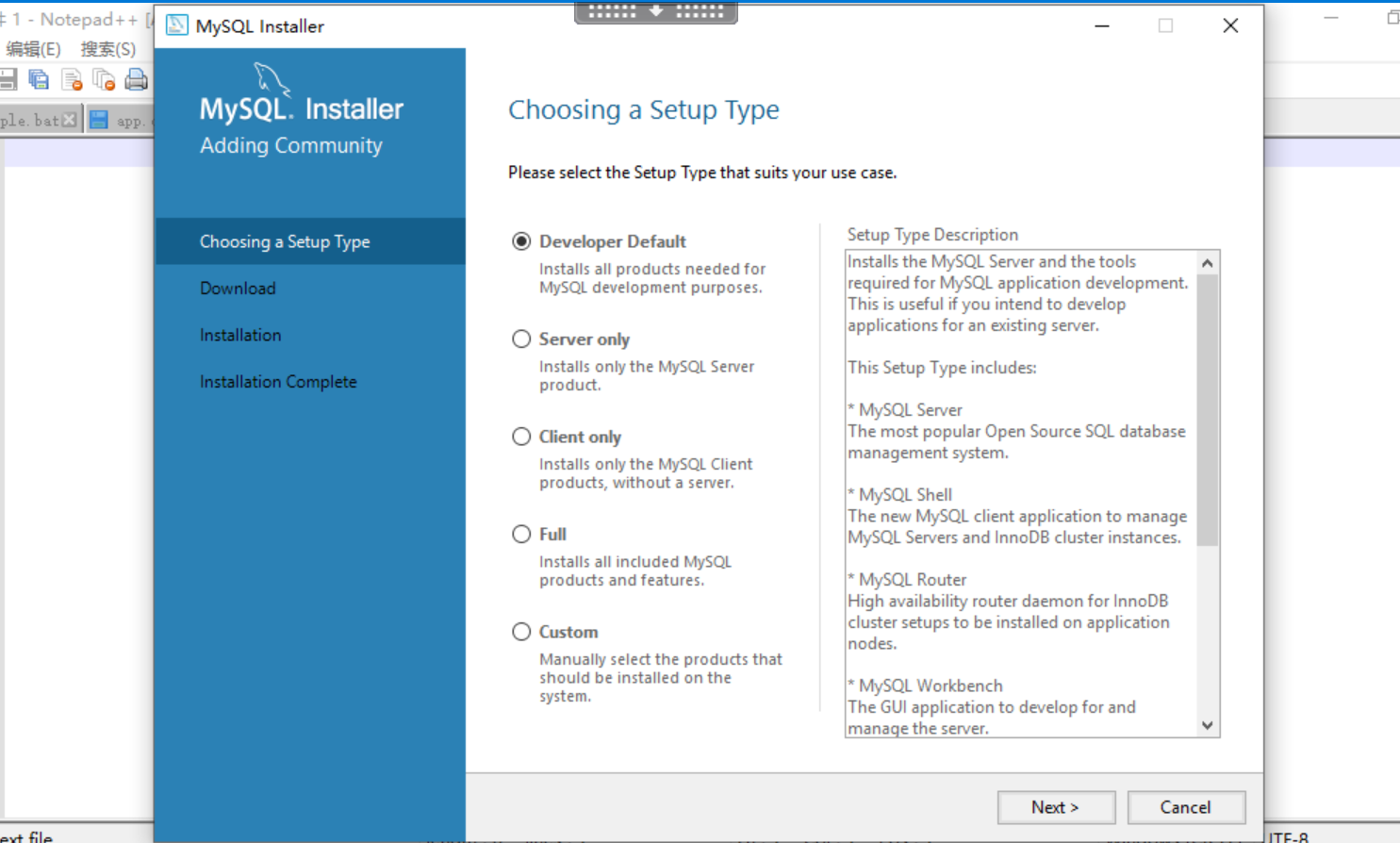Image resolution: width=1400 pixels, height=843 pixels.
Task: Click the Installation step in the sidebar
Action: [240, 335]
